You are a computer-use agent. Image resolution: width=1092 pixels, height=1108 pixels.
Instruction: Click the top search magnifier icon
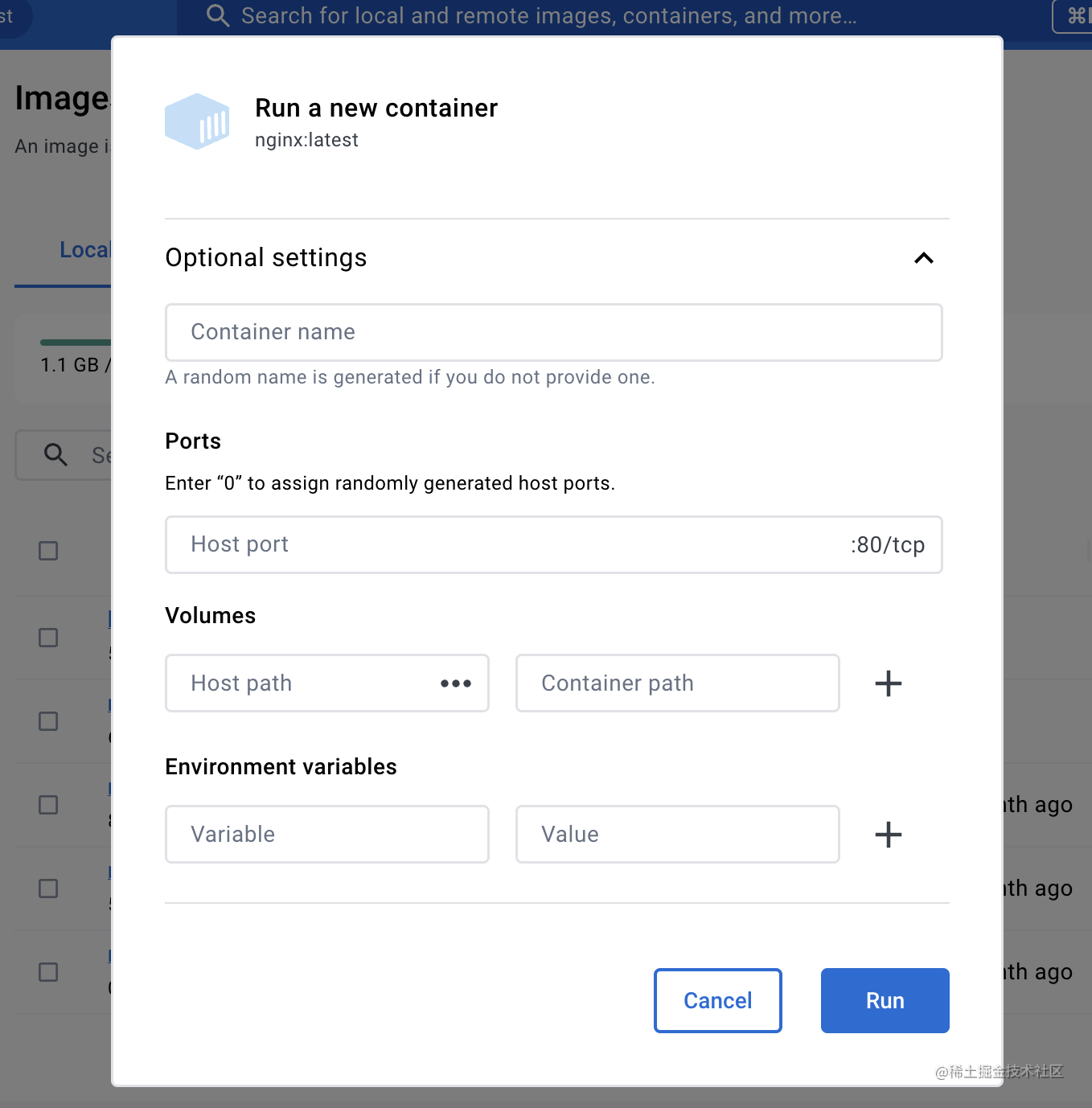tap(217, 15)
